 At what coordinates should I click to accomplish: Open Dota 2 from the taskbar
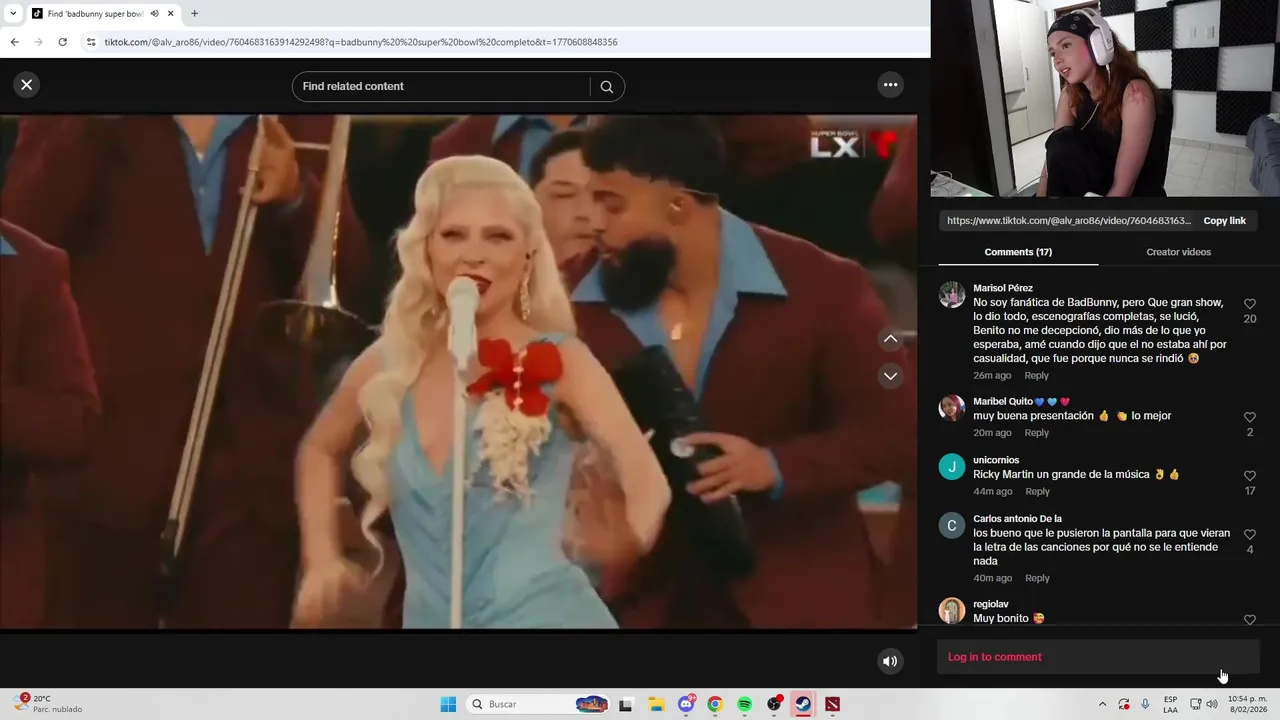point(832,704)
